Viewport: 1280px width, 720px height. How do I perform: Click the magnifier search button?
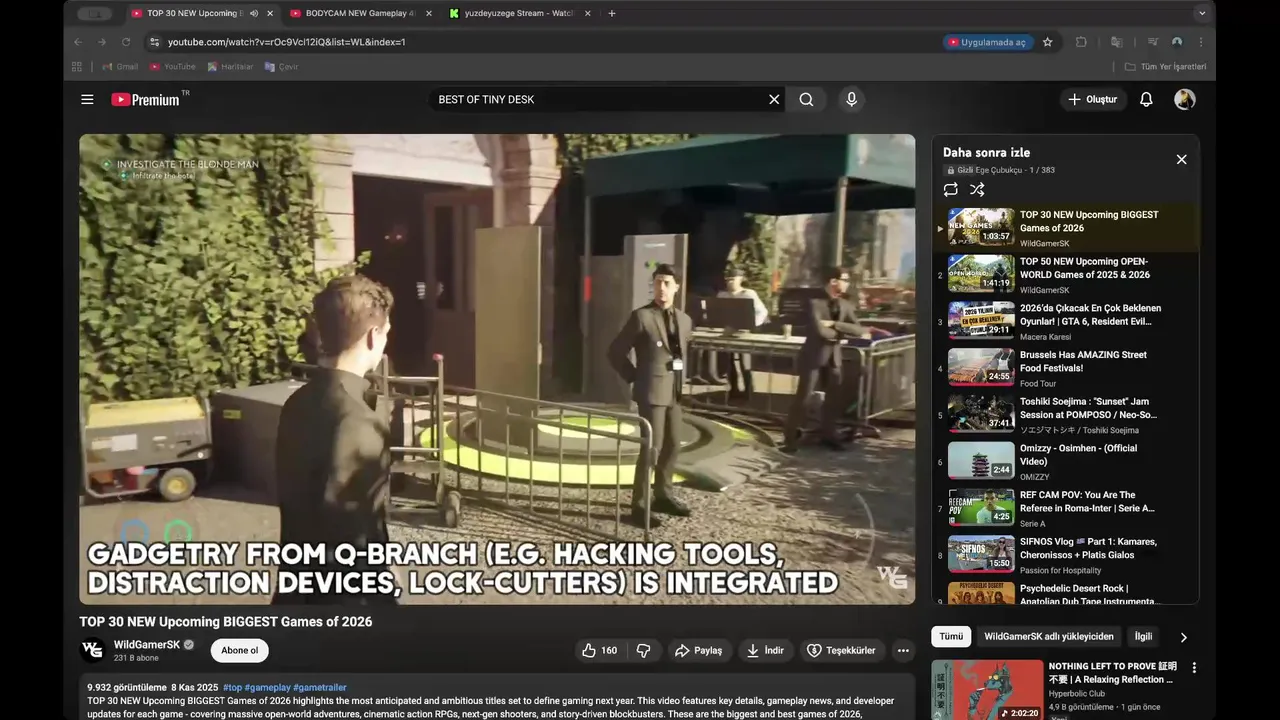(806, 99)
